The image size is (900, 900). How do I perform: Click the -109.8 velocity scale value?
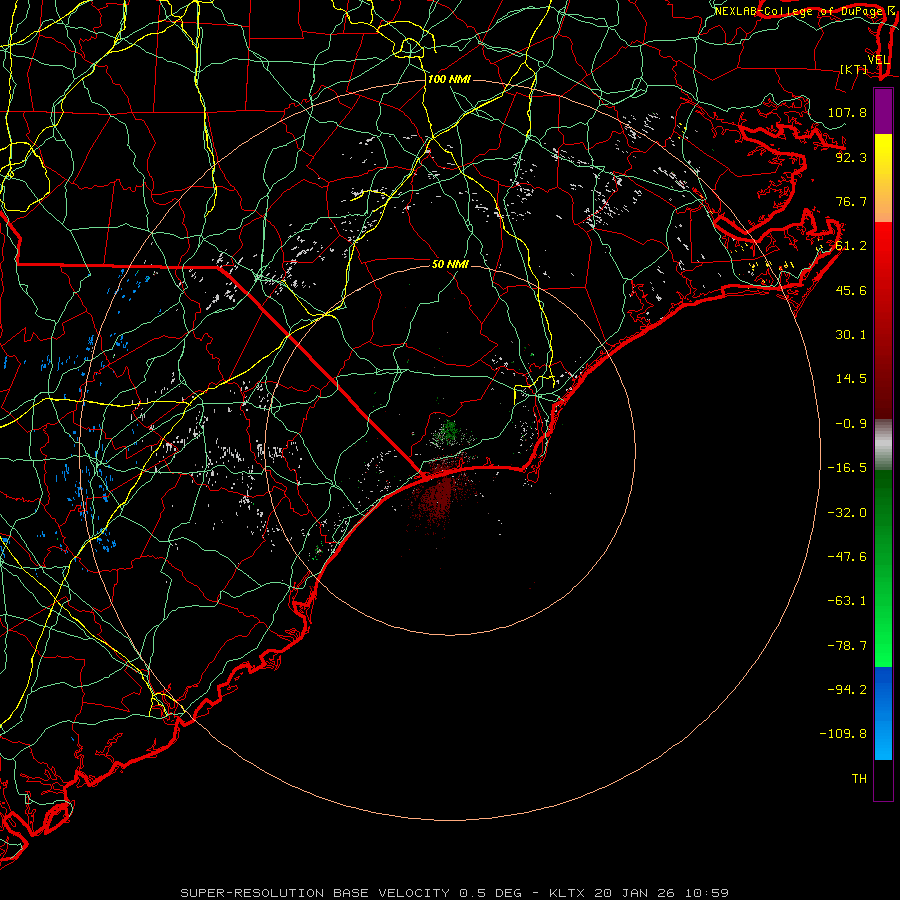843,734
